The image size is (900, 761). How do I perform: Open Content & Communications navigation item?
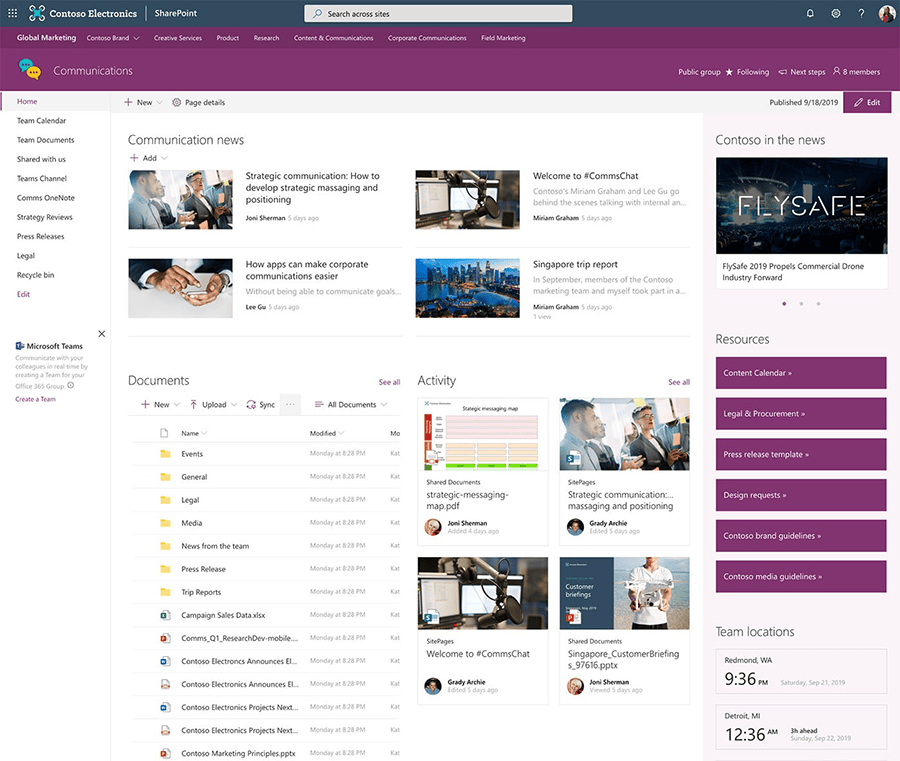tap(333, 38)
